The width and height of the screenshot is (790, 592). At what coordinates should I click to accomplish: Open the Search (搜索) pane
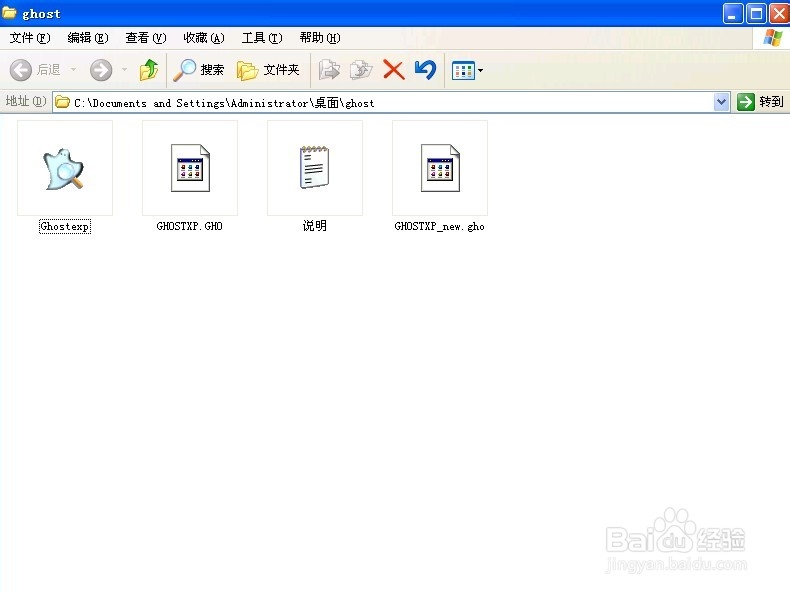click(x=199, y=70)
